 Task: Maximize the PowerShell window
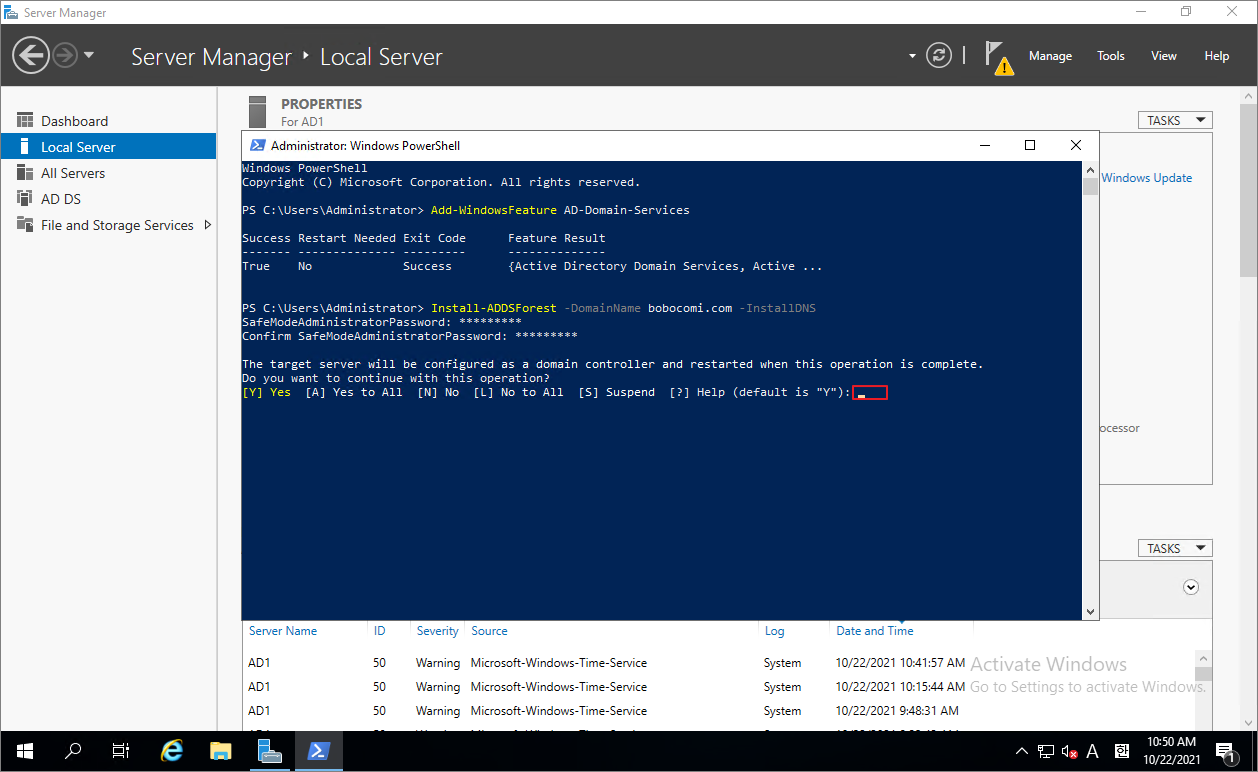click(x=1030, y=145)
